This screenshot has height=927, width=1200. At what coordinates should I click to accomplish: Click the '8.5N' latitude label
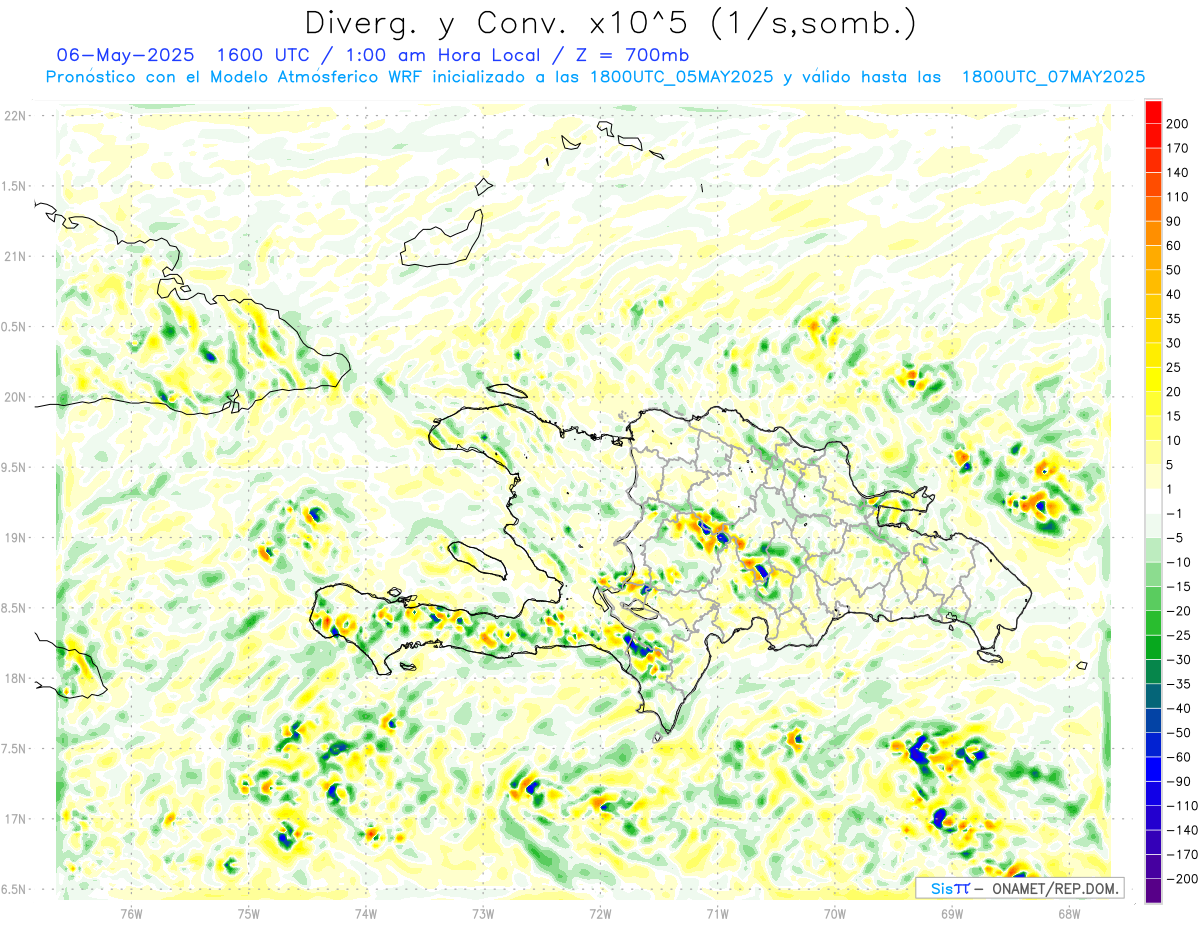click(14, 608)
